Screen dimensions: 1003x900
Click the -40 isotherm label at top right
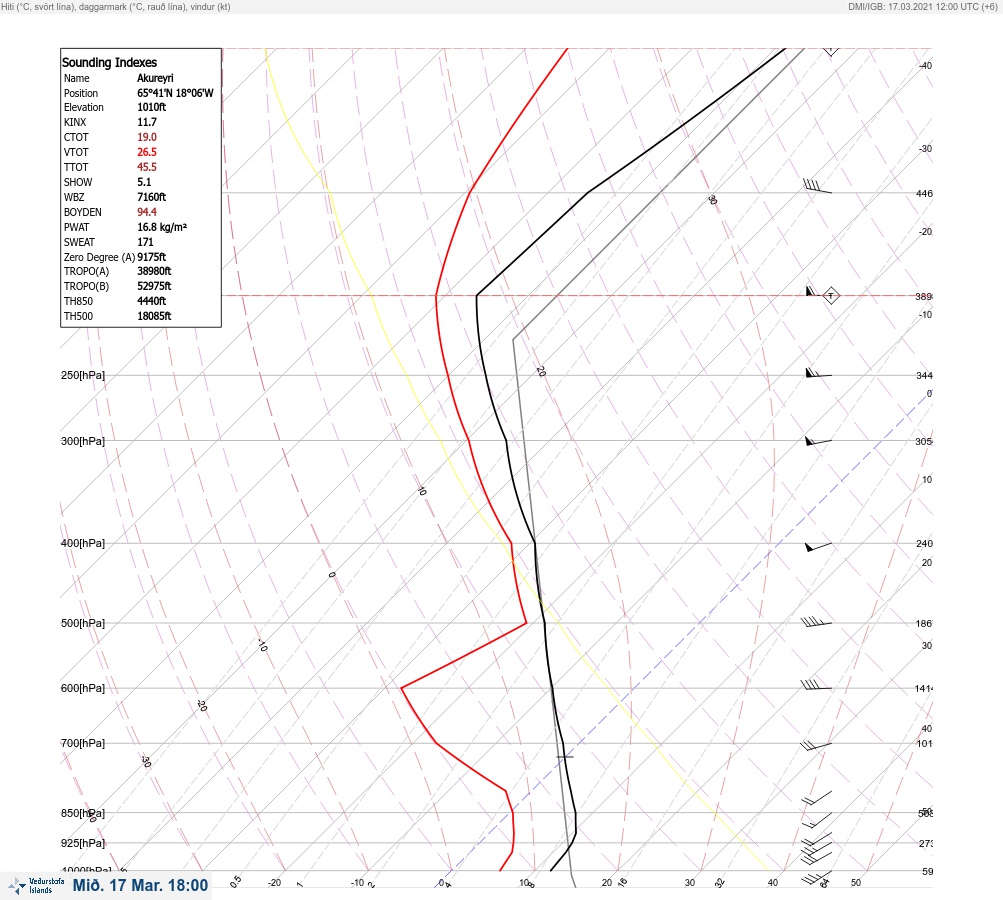(x=925, y=65)
